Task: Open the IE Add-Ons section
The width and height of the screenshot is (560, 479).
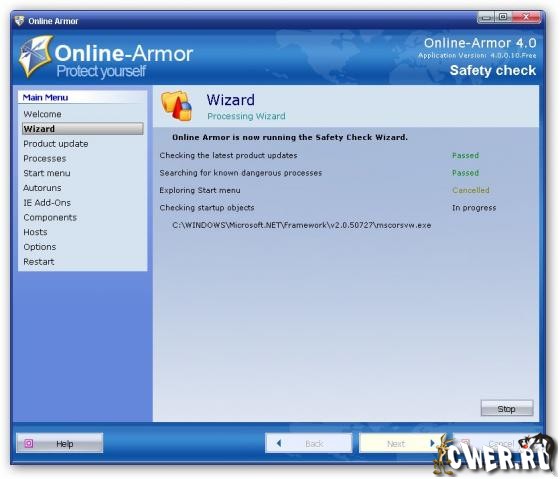Action: [47, 203]
